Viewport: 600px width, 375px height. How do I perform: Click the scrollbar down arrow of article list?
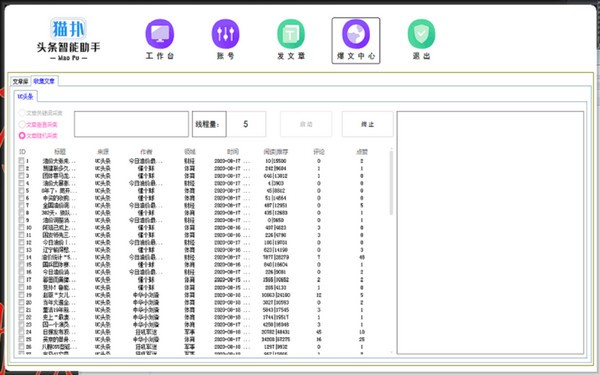[x=391, y=352]
